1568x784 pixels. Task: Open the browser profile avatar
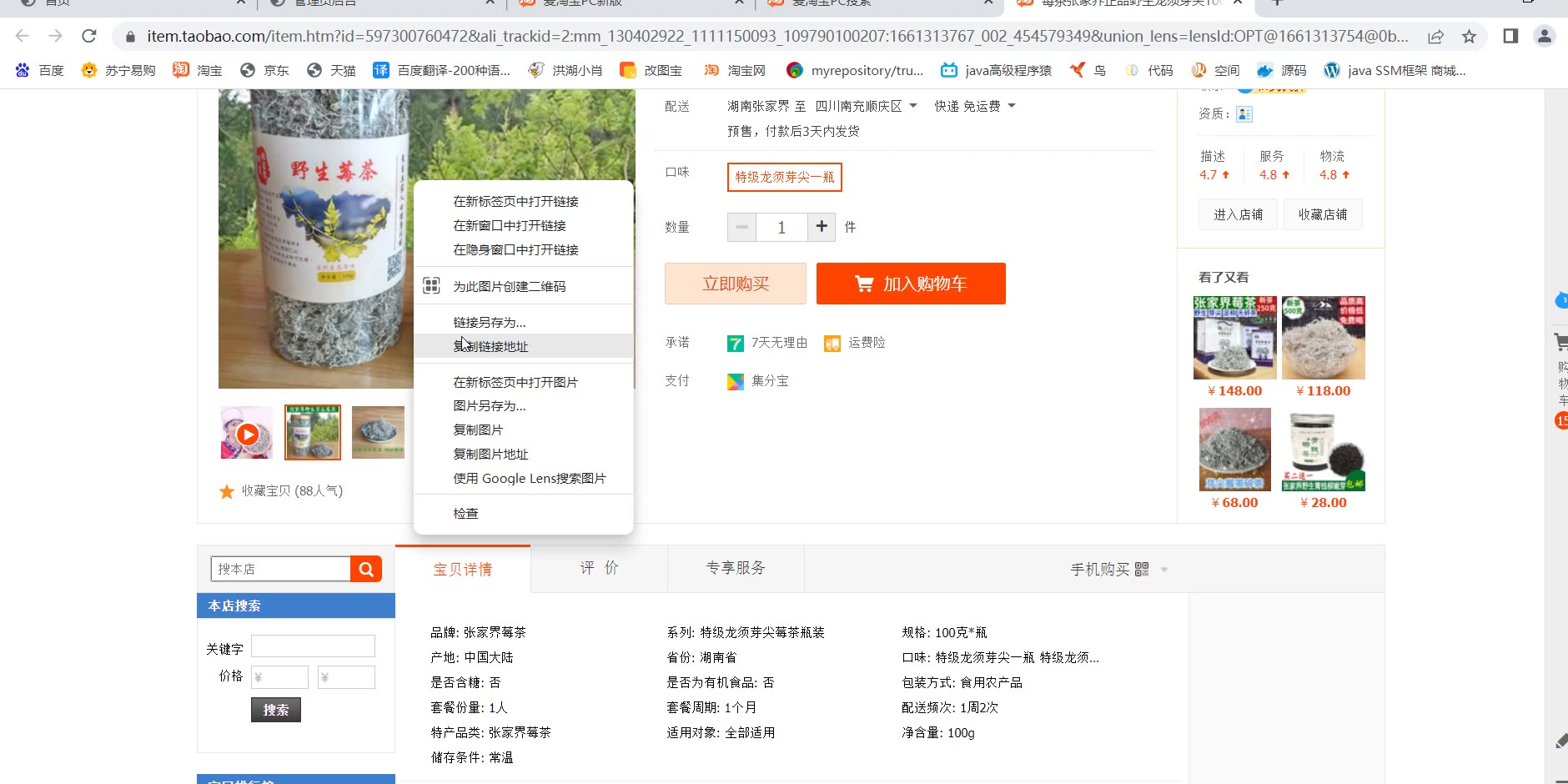pos(1545,36)
